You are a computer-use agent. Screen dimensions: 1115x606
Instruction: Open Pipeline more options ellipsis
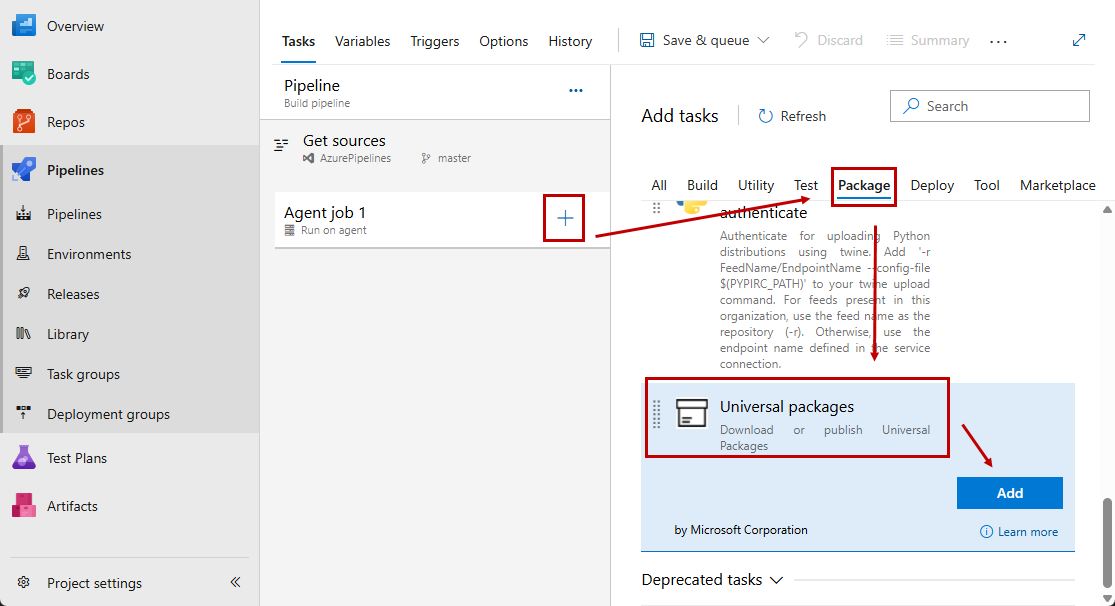(576, 90)
